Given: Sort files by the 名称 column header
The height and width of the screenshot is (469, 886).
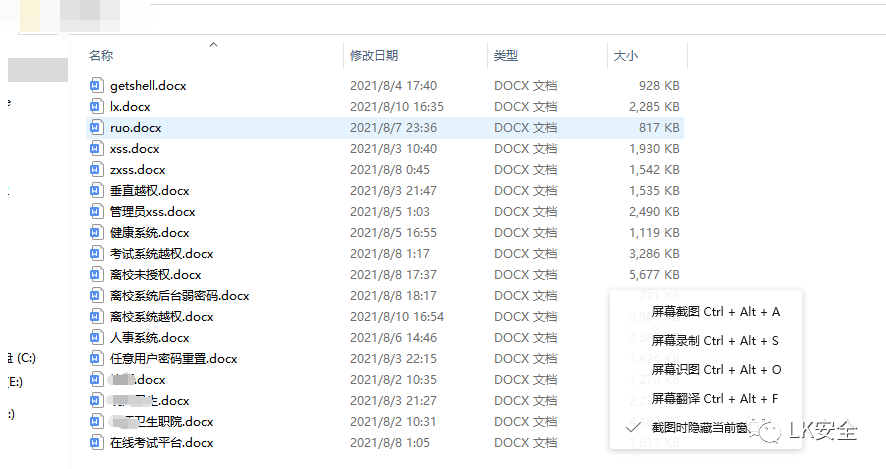Looking at the screenshot, I should pyautogui.click(x=102, y=56).
